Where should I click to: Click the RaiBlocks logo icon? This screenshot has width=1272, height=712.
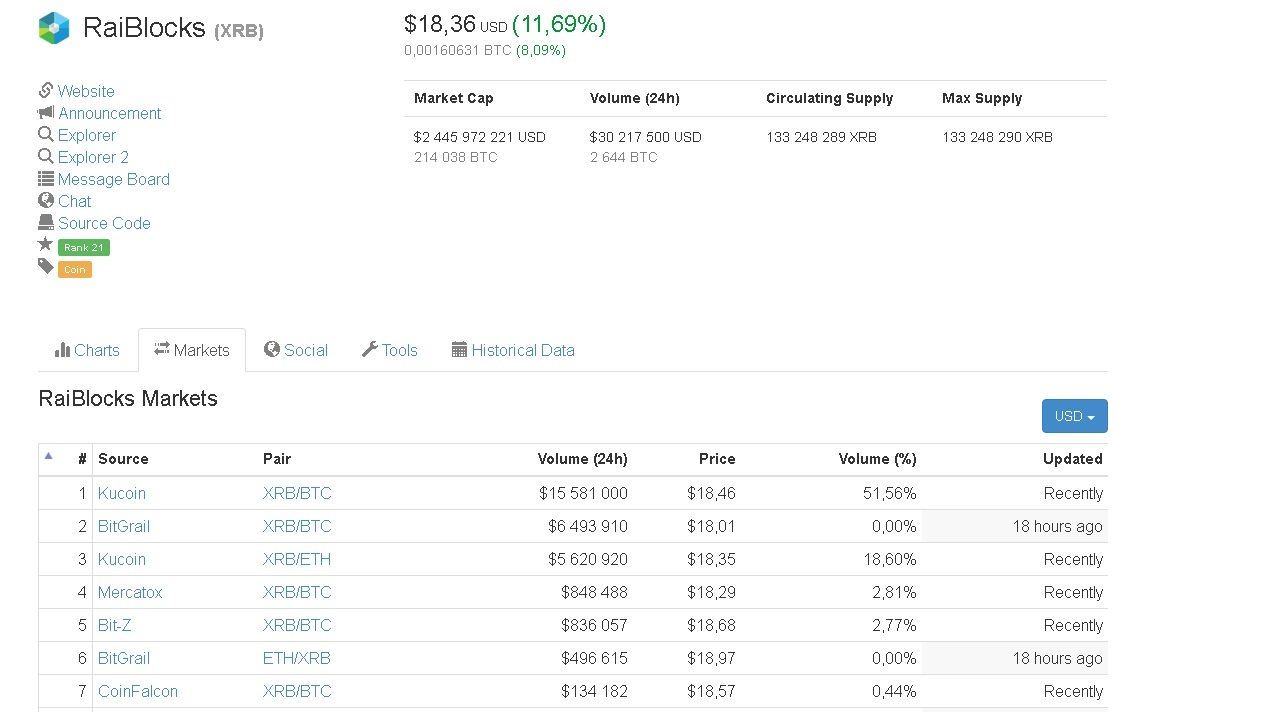[x=54, y=28]
